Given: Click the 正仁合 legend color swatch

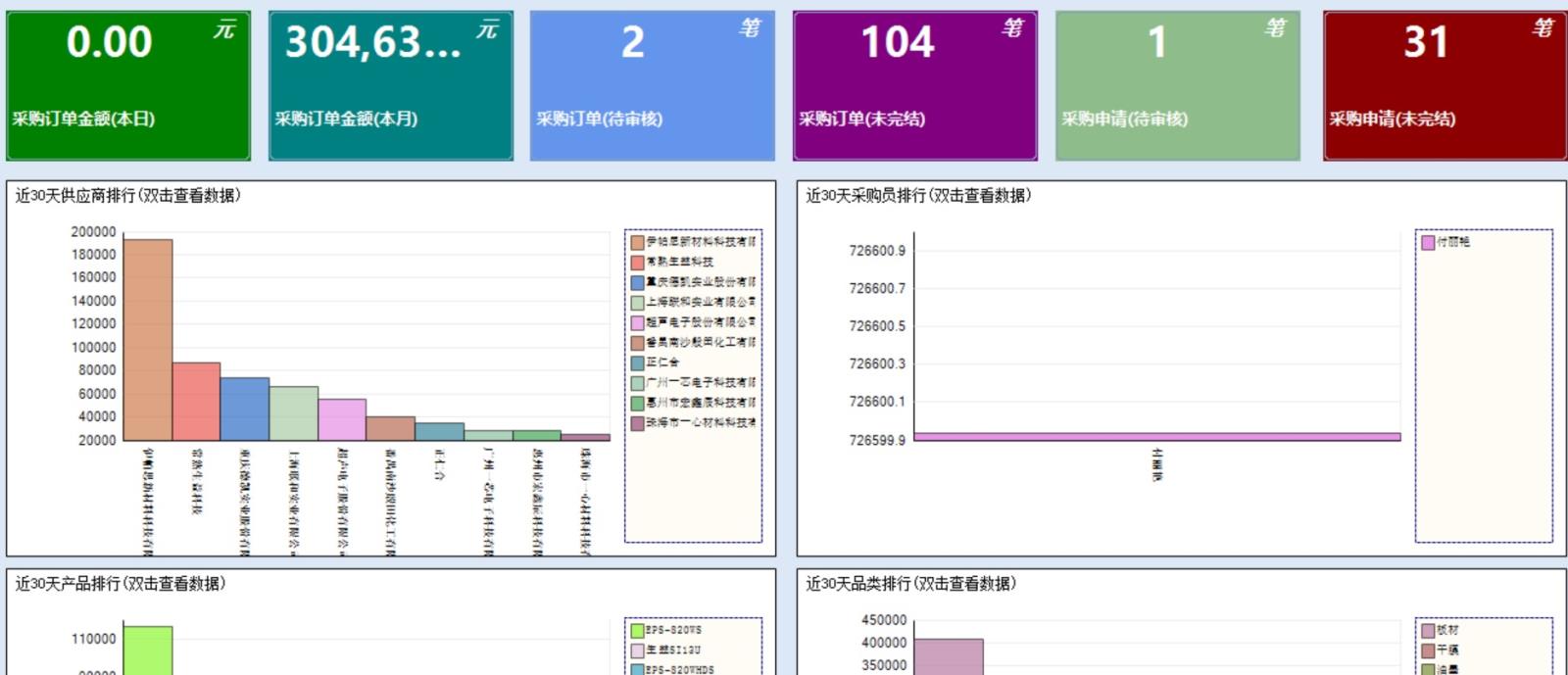Looking at the screenshot, I should (638, 362).
